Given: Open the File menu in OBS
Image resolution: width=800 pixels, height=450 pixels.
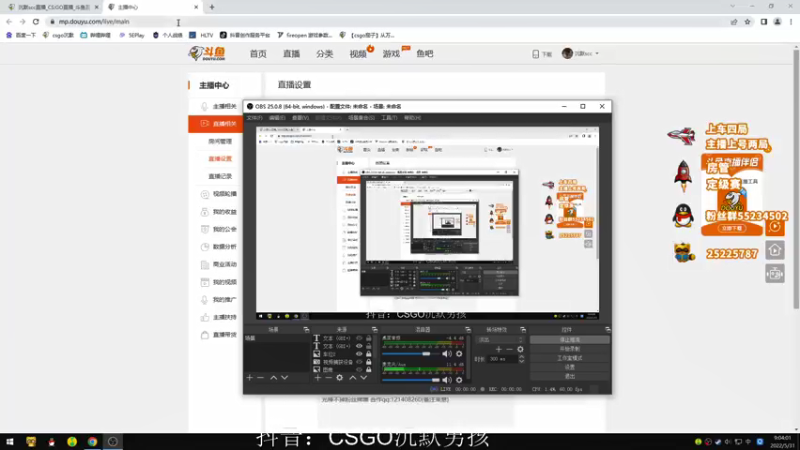Looking at the screenshot, I should point(254,118).
